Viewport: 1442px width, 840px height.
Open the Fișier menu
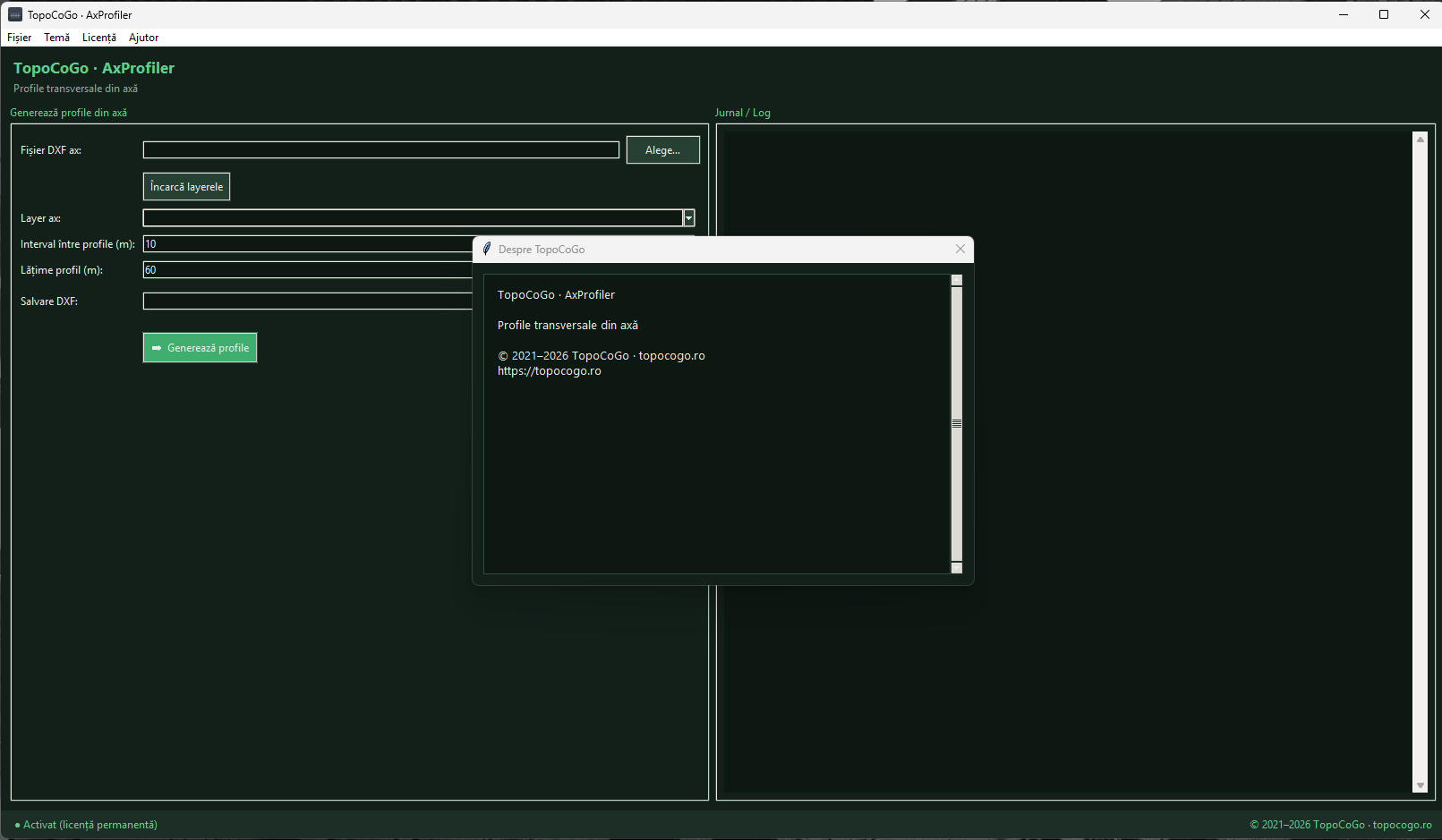(19, 38)
